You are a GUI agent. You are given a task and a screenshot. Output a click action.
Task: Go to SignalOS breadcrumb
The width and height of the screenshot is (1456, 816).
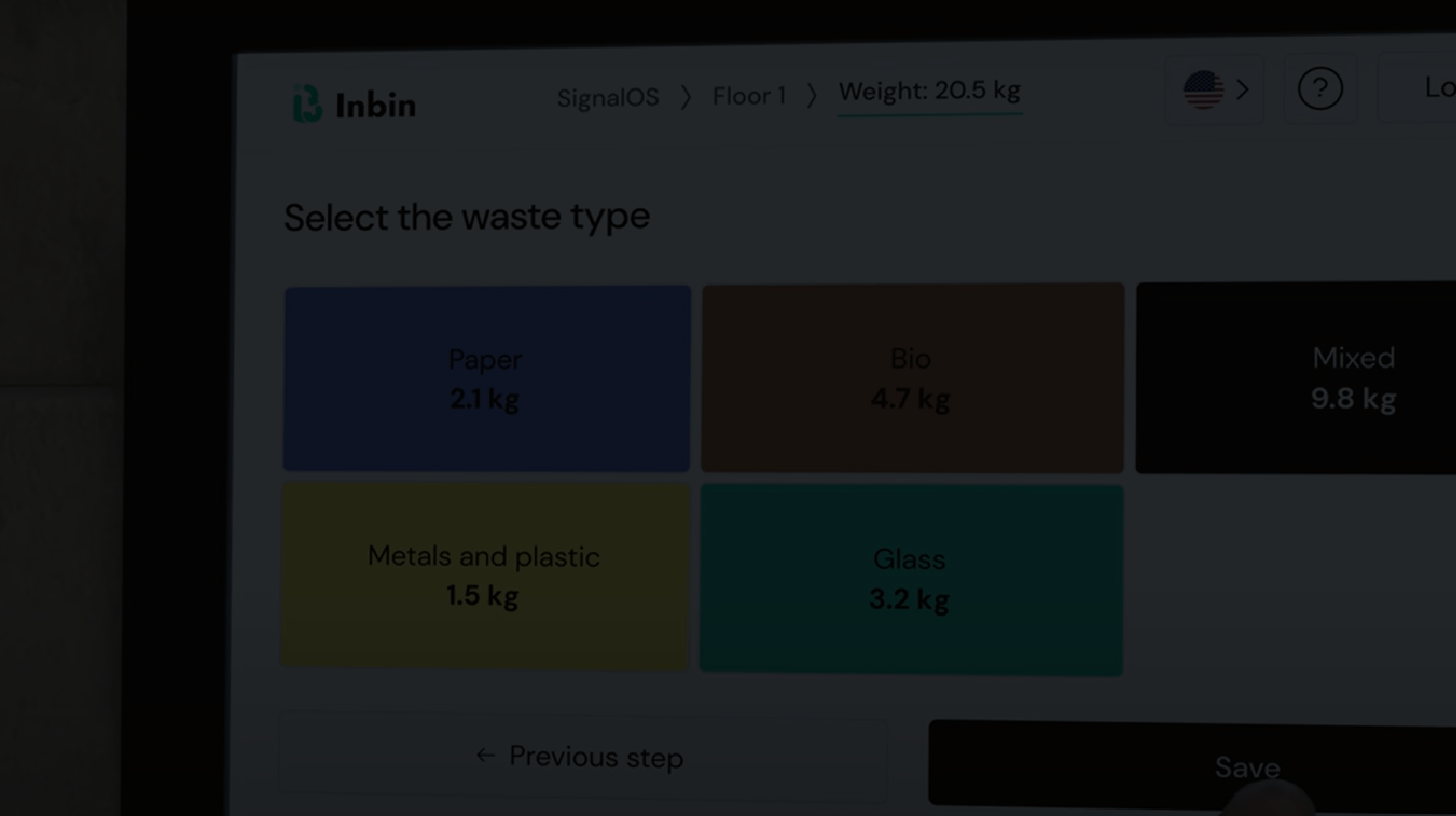click(x=608, y=98)
